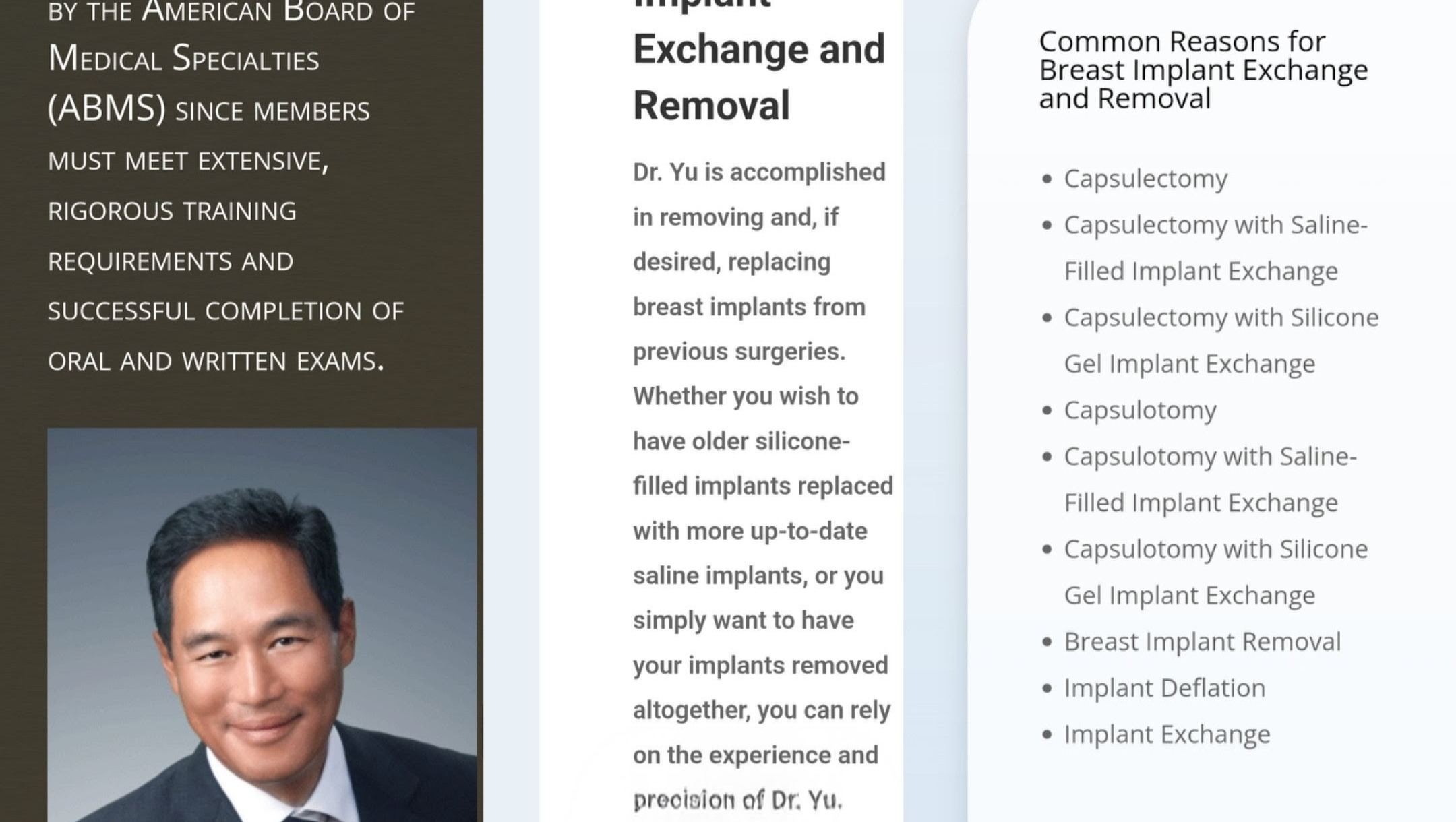Click the 'previous surgeries.' text line
1456x822 pixels.
pos(739,352)
